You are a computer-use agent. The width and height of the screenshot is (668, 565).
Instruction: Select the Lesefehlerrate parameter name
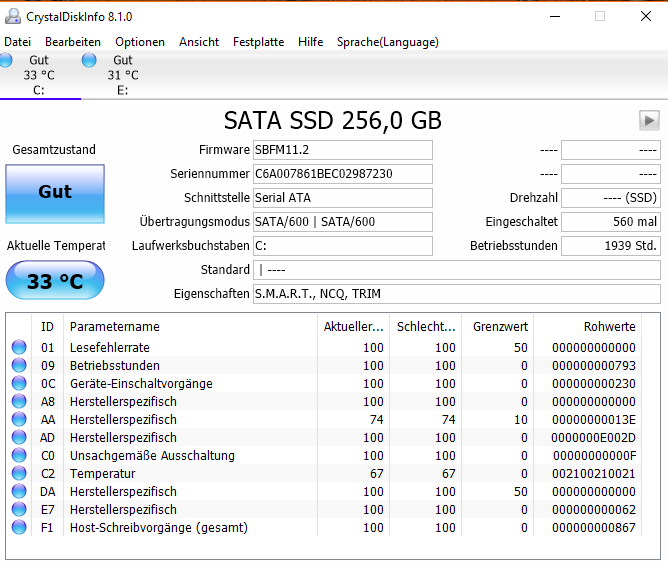point(109,348)
